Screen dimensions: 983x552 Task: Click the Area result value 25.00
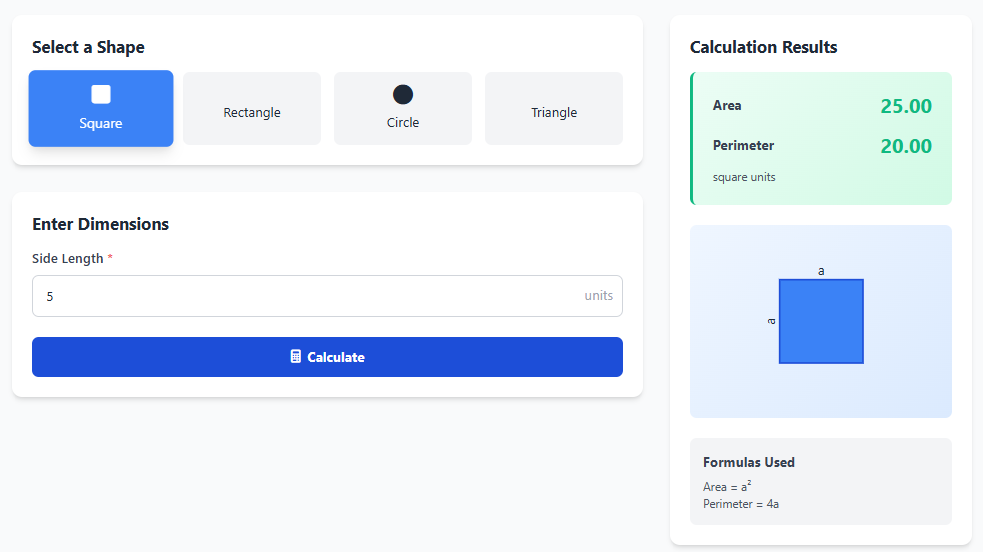pos(905,106)
